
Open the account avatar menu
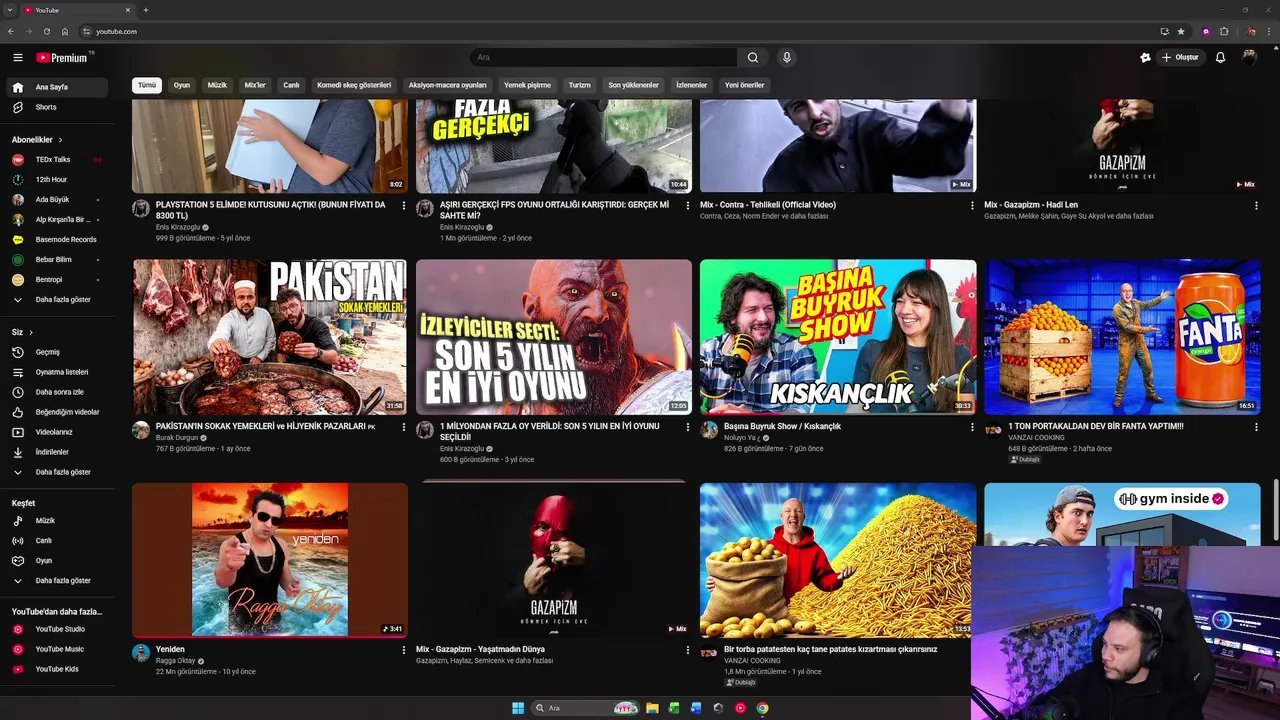[x=1249, y=58]
